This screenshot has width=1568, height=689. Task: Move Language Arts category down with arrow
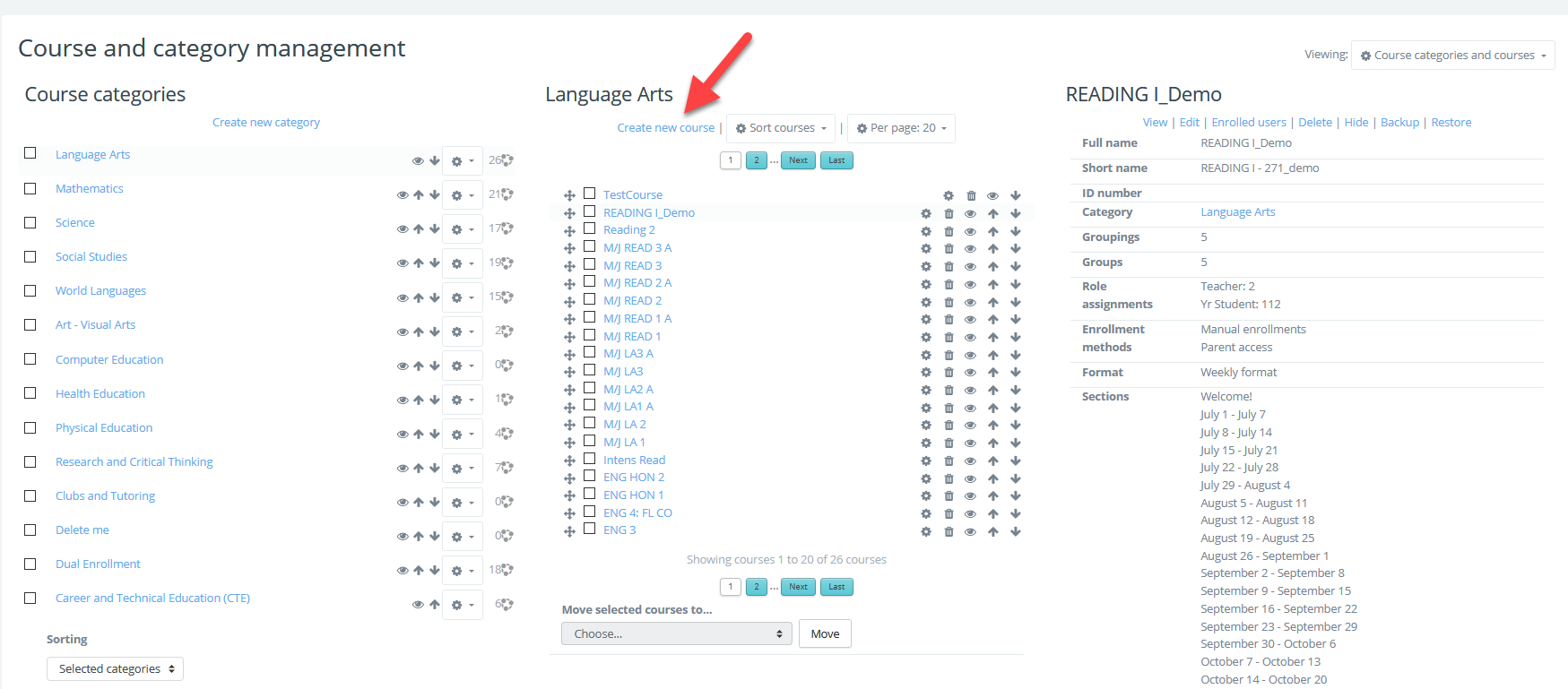point(435,161)
